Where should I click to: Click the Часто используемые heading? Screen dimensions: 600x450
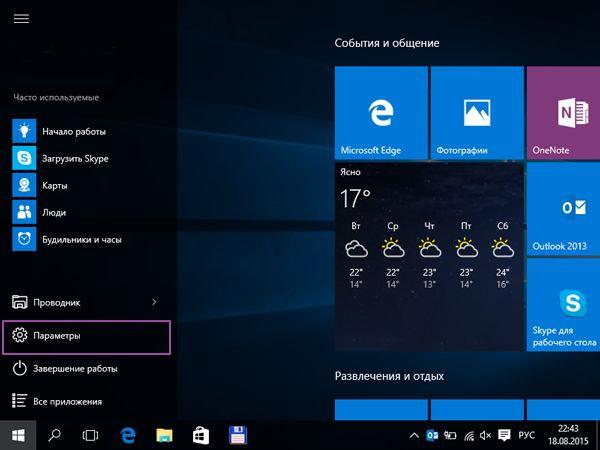(x=56, y=98)
